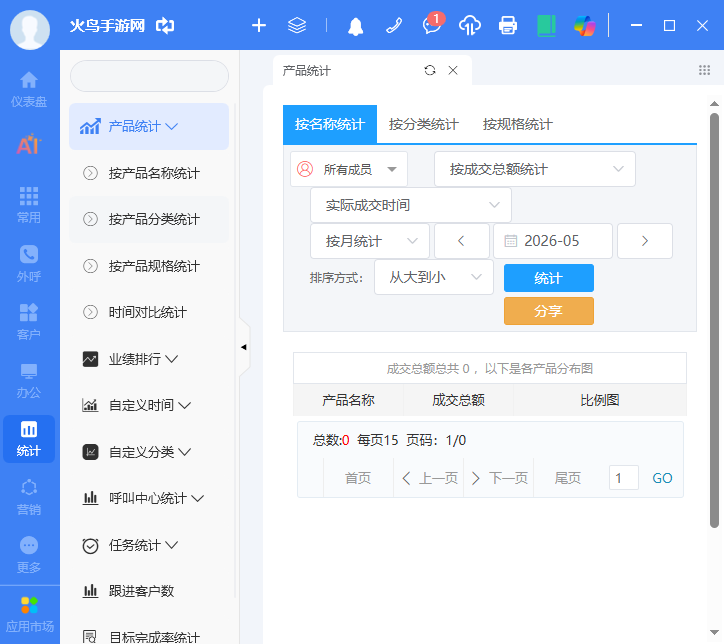
Task: Open the stacked layers icon
Action: 296,25
